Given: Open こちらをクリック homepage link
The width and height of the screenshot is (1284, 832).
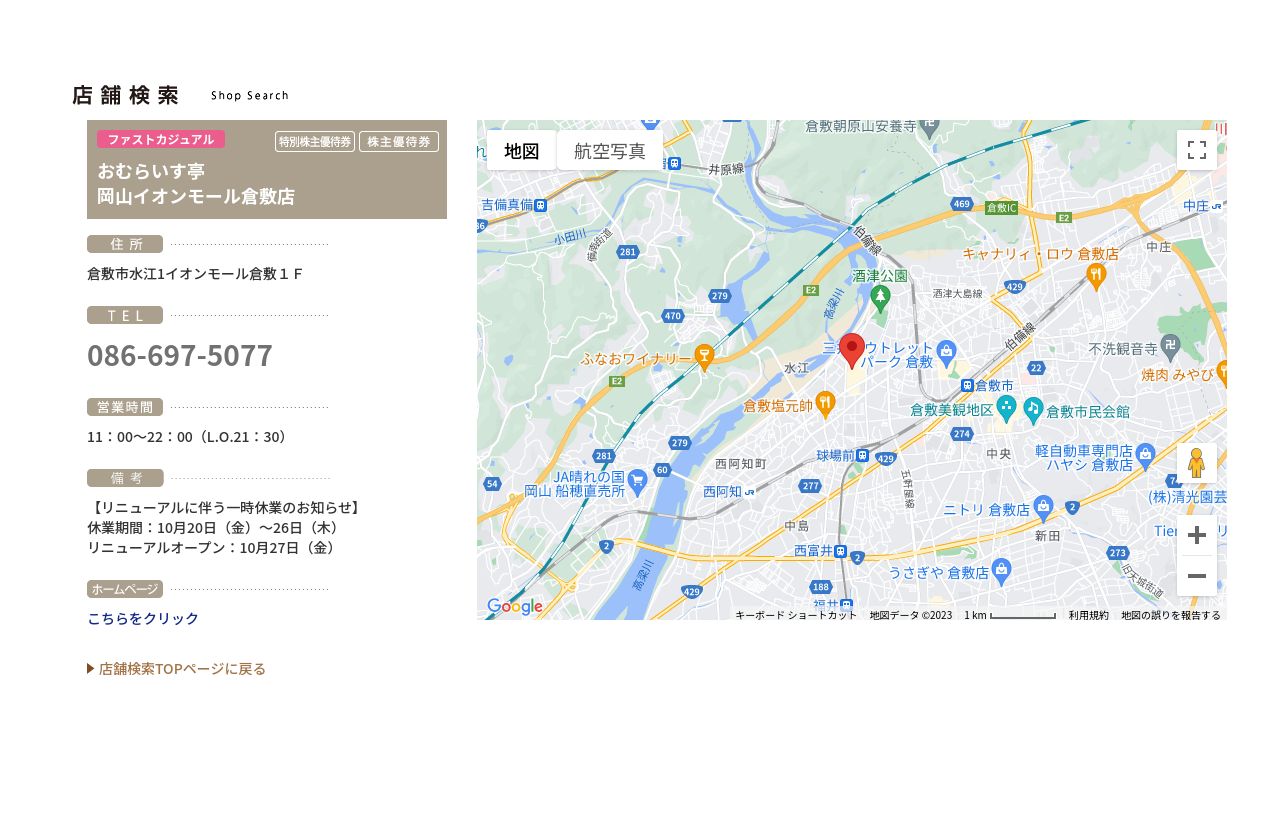Looking at the screenshot, I should (143, 619).
